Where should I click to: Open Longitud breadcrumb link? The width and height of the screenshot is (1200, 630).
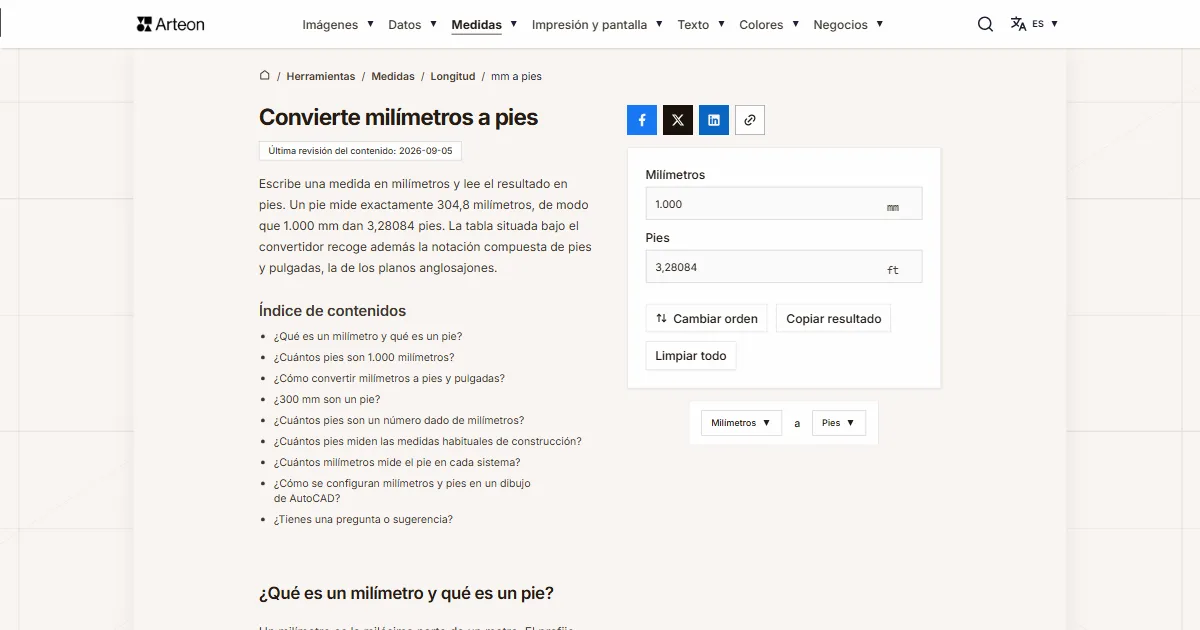tap(453, 76)
